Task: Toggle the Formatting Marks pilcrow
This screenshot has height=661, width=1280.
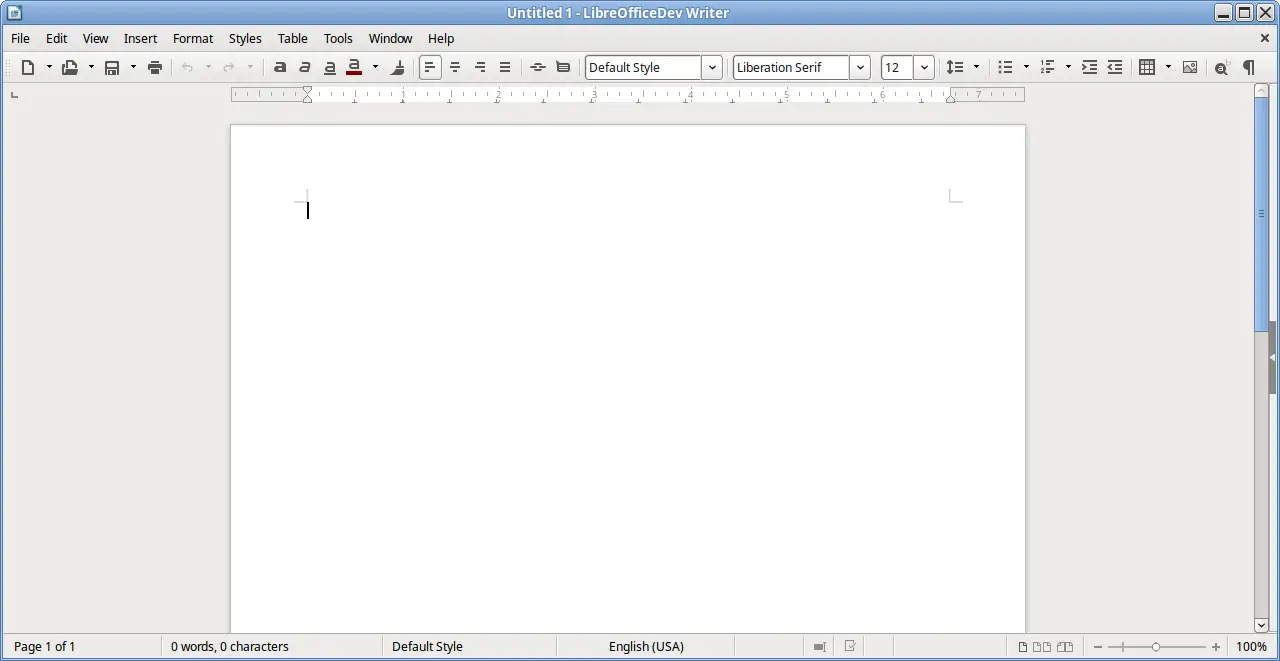Action: tap(1249, 67)
